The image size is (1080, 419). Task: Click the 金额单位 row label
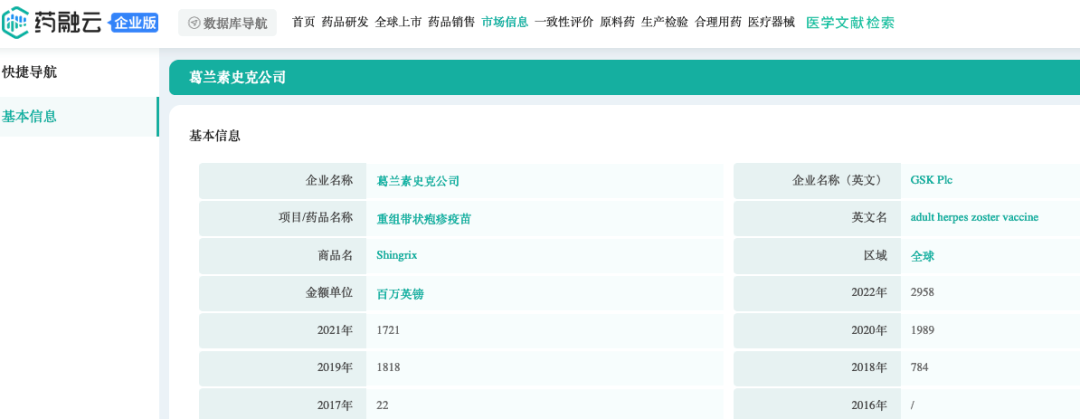[x=329, y=292]
